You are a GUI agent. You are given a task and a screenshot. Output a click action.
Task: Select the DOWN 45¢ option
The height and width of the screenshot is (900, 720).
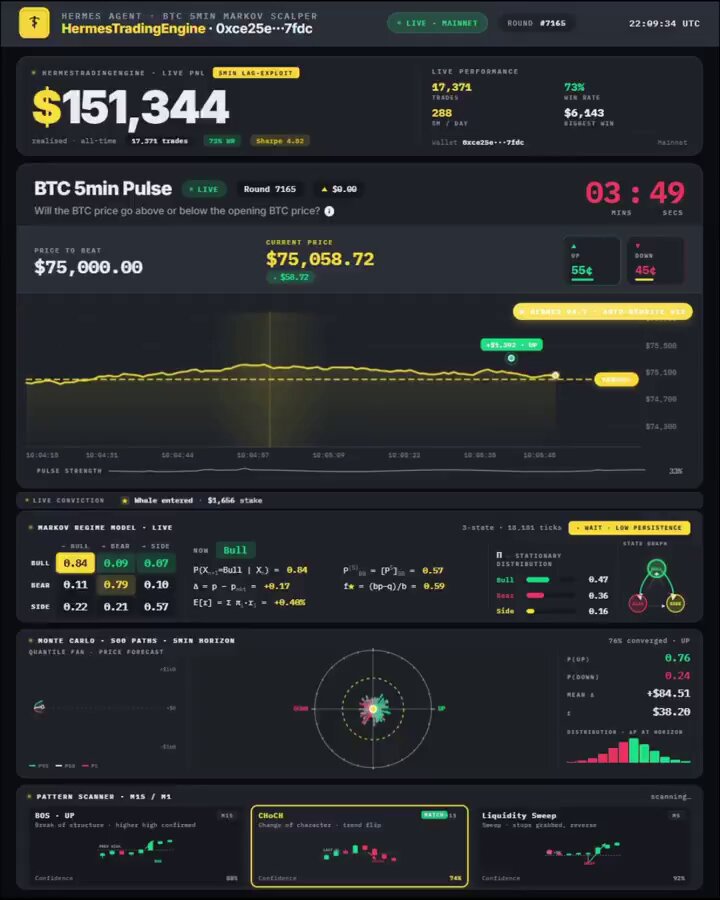coord(655,261)
